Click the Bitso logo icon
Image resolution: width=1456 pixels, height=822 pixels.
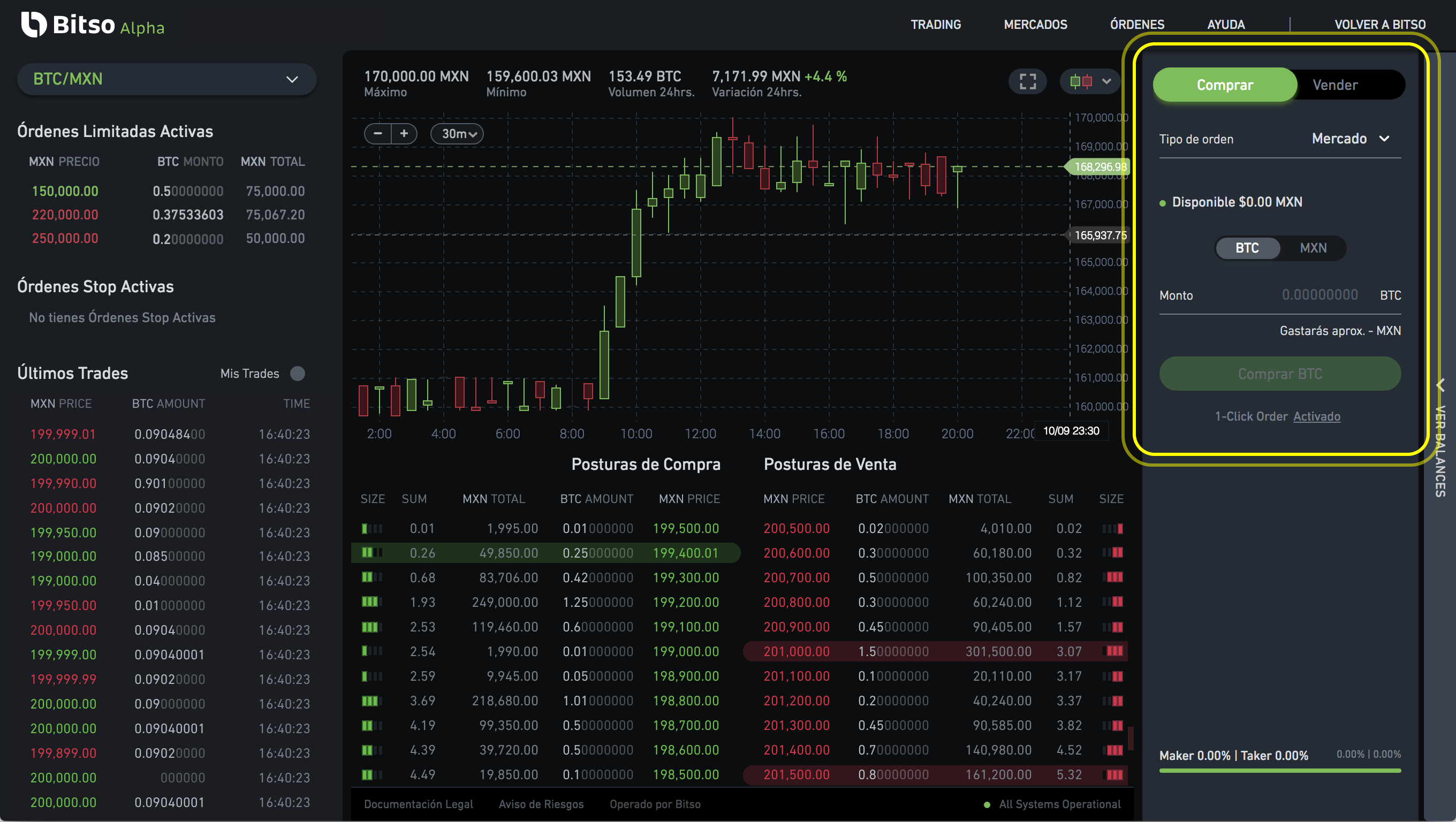[34, 25]
